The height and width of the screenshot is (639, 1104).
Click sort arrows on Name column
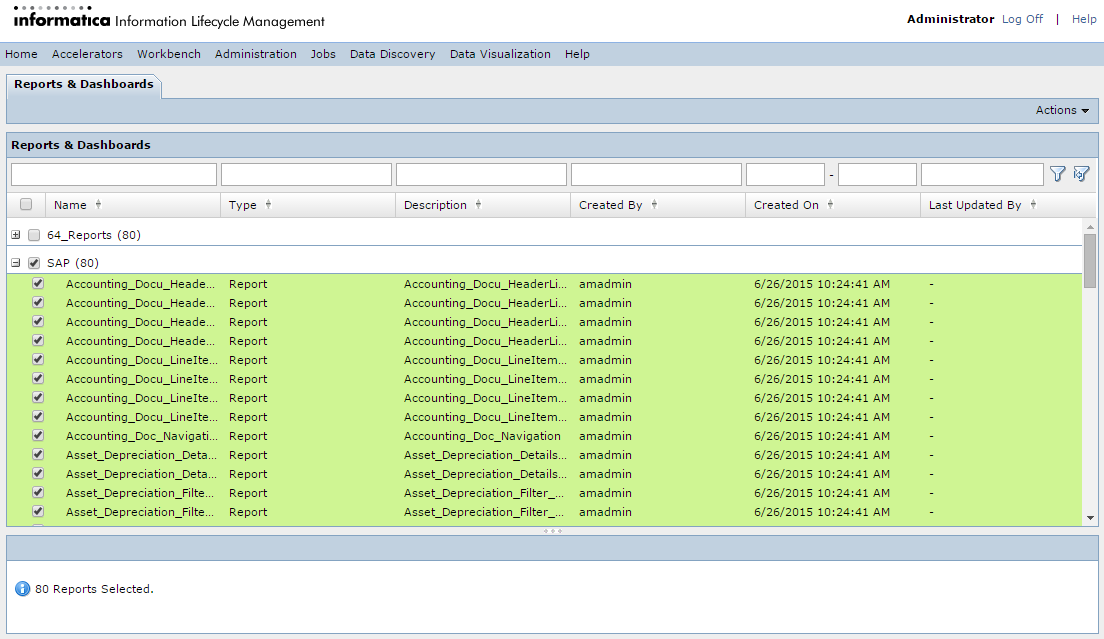(98, 205)
